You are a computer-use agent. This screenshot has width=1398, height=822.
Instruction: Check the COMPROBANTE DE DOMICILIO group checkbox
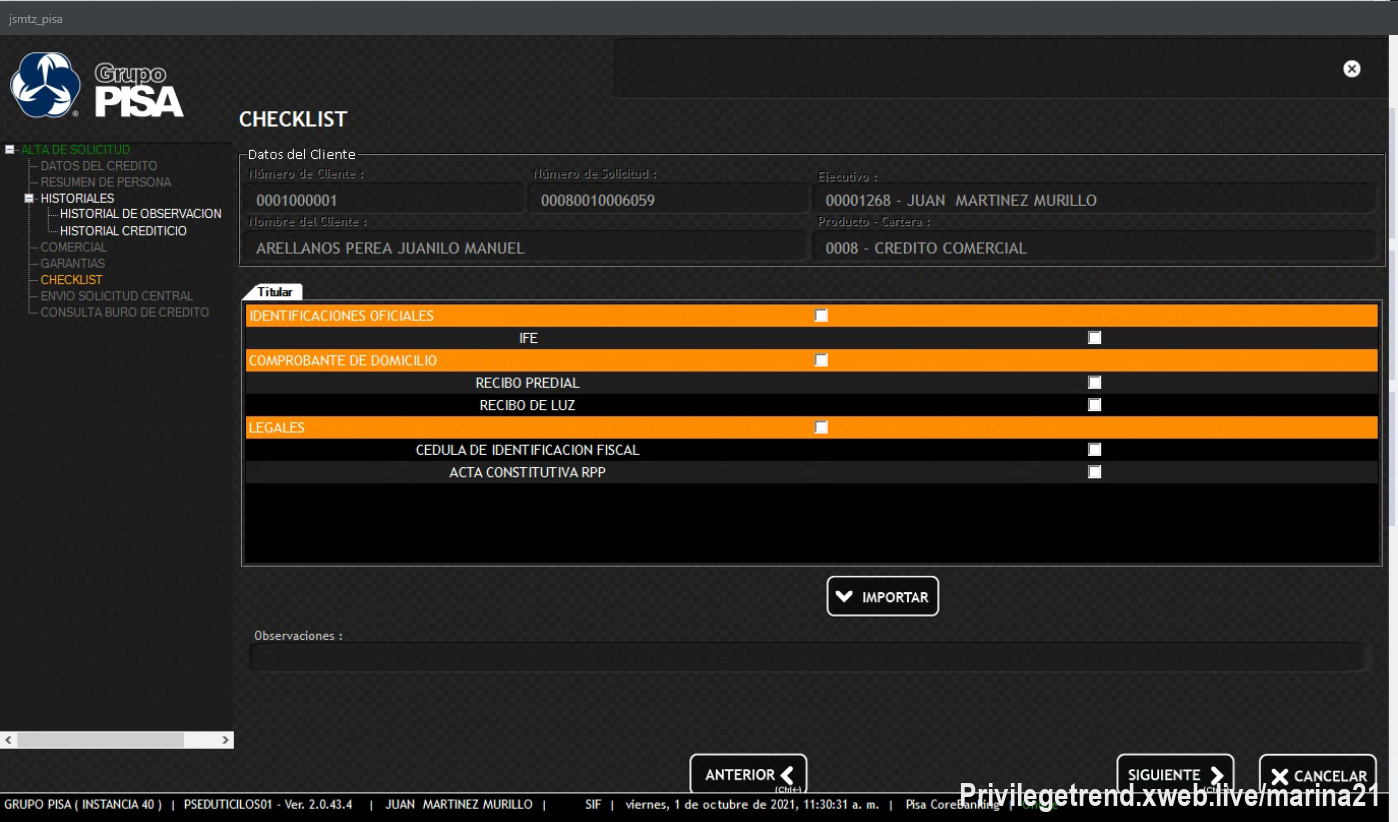click(x=821, y=360)
